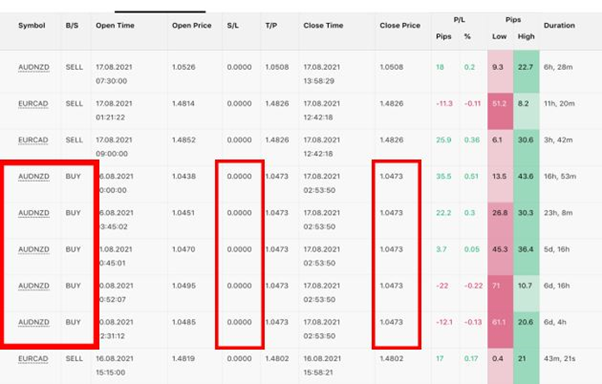Screen dimensions: 602x384
Task: Click High pips cell 30.6
Action: click(526, 148)
